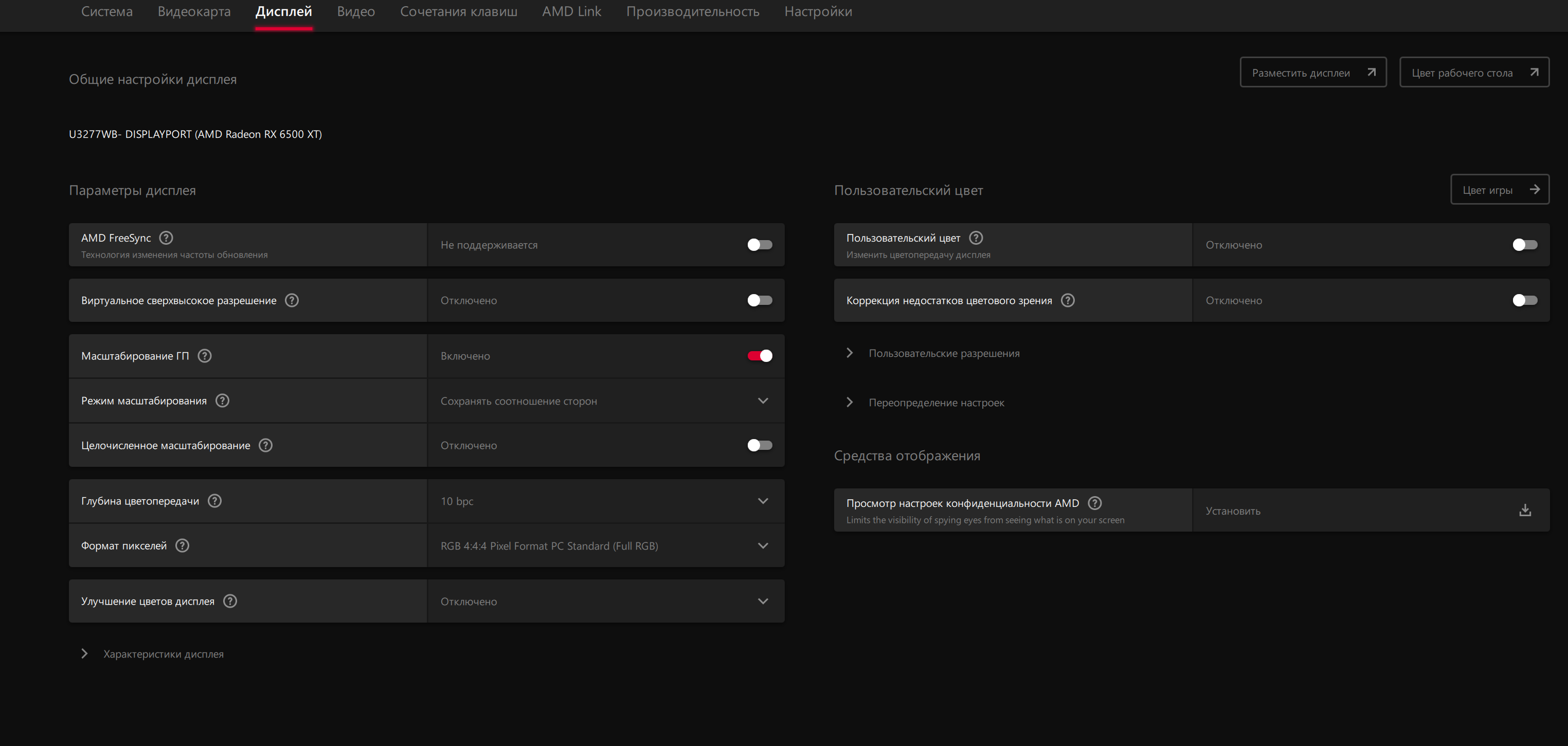
Task: Open the Производительность tab
Action: 692,11
